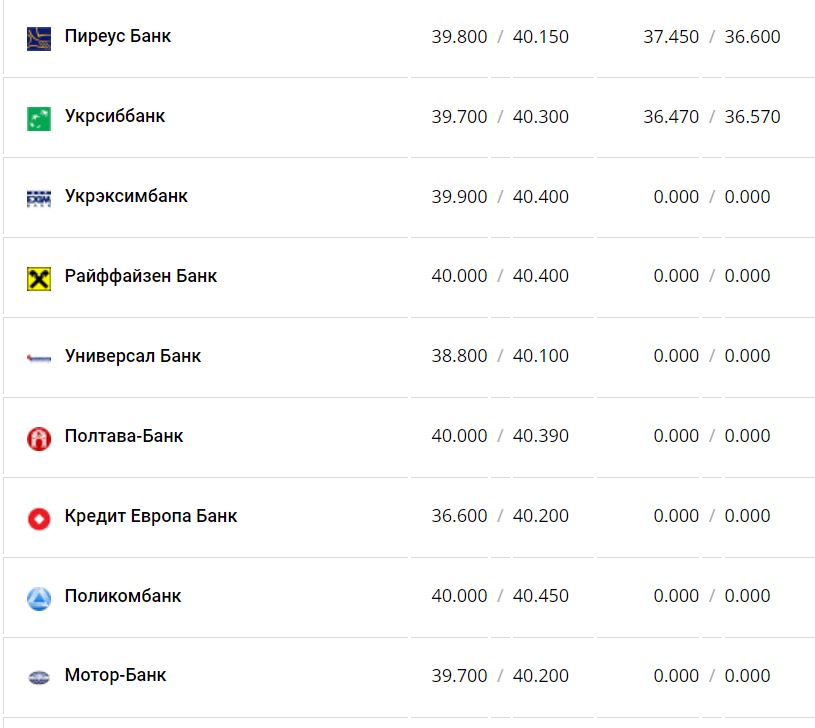Open the Пиреус Банк link
This screenshot has width=815, height=728.
118,37
